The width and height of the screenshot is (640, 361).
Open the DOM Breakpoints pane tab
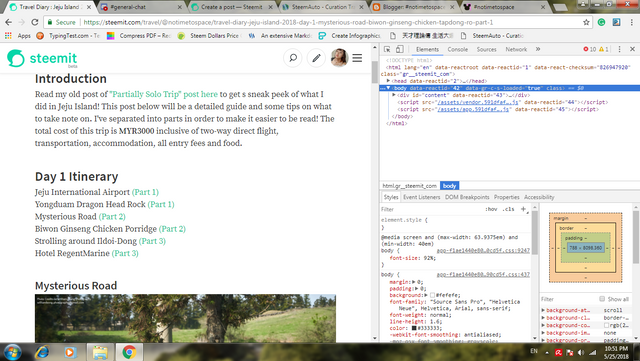[x=467, y=197]
